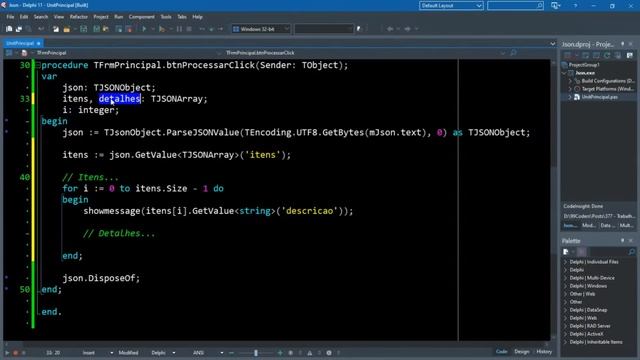
Task: Open the empty combo box next to platform selector
Action: coord(324,29)
